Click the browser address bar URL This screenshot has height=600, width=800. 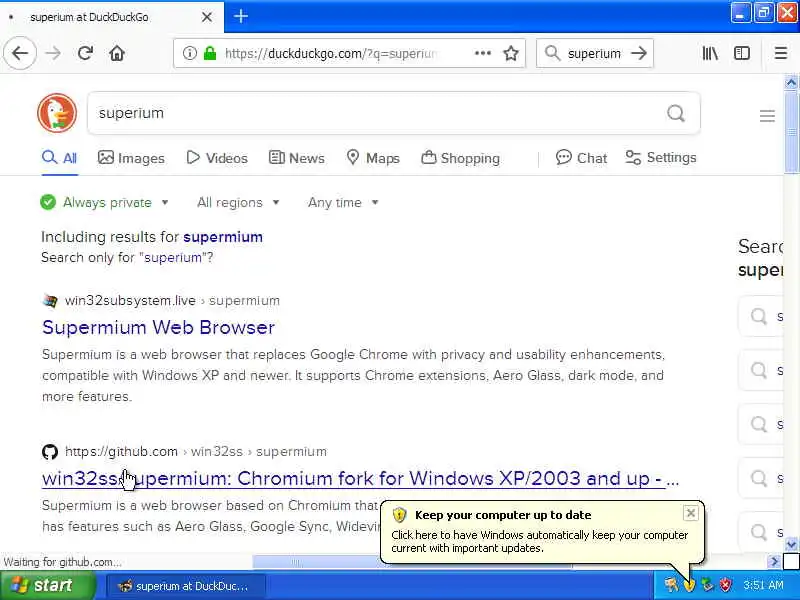332,53
